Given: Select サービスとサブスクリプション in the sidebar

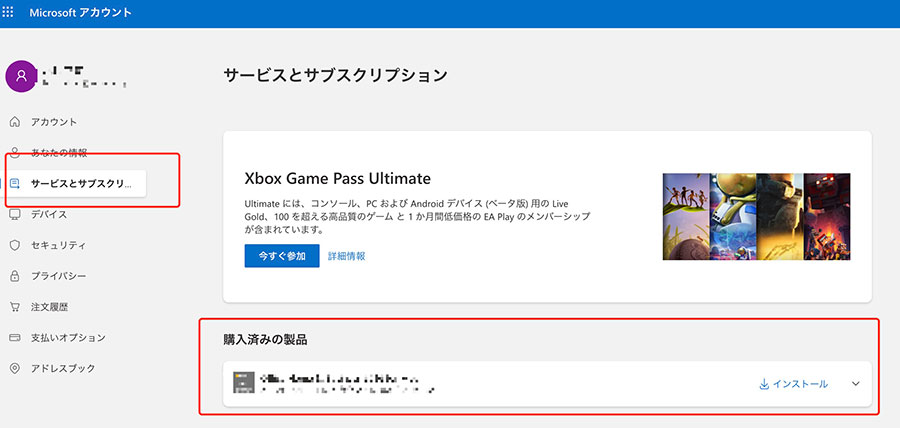Looking at the screenshot, I should pyautogui.click(x=80, y=184).
